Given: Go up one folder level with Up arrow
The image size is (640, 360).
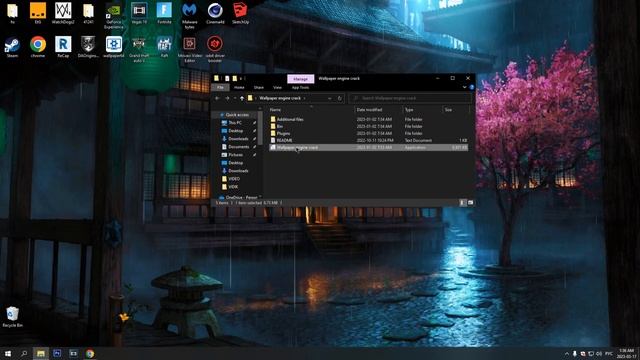Looking at the screenshot, I should [x=242, y=98].
